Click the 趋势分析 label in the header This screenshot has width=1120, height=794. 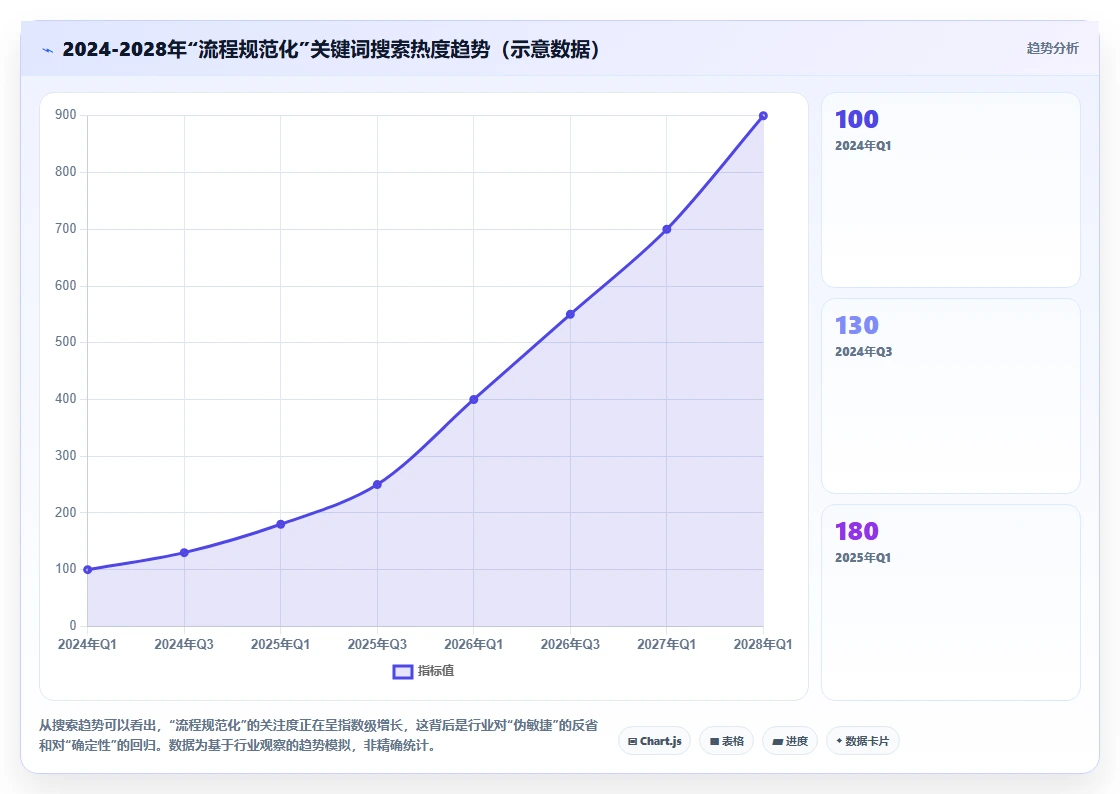(x=1052, y=48)
